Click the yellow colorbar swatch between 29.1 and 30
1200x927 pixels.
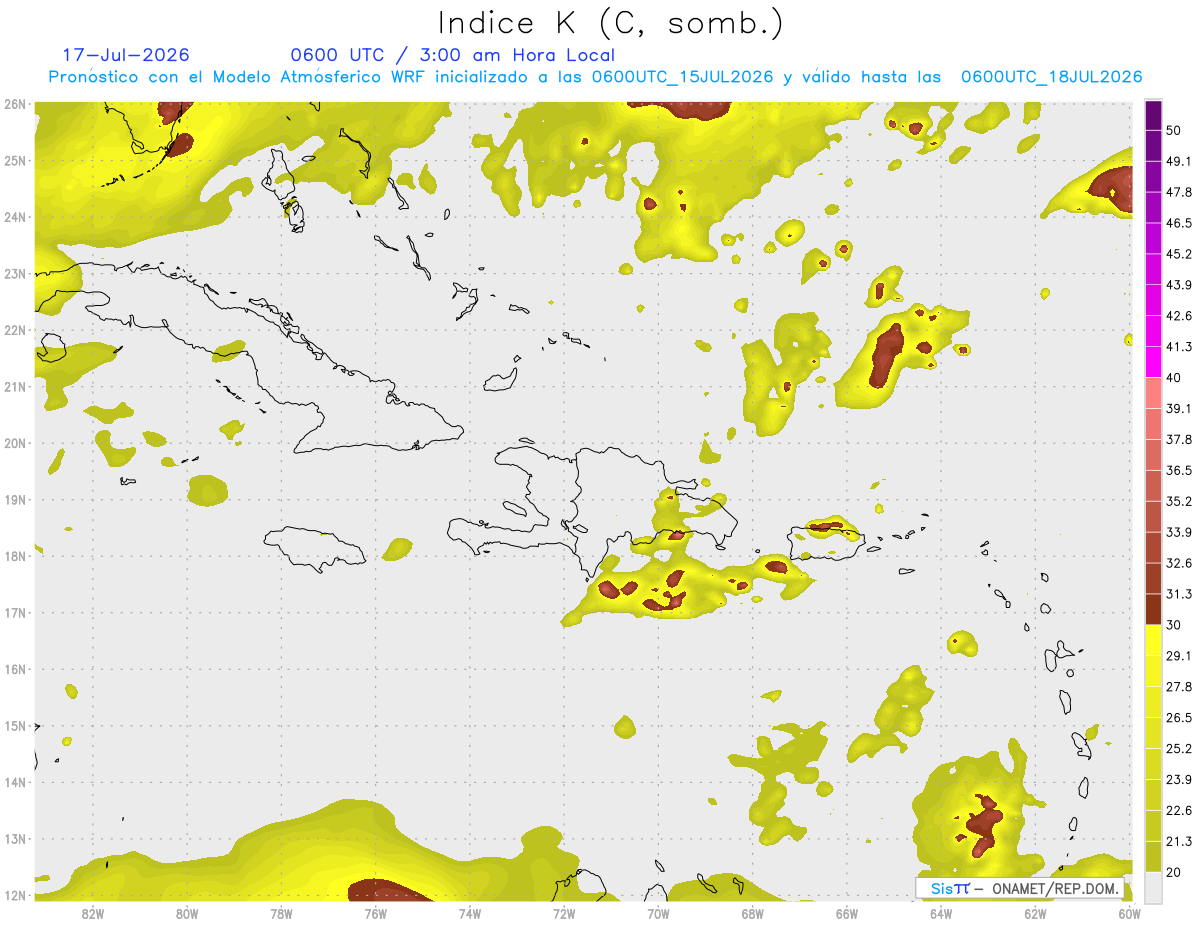1153,640
